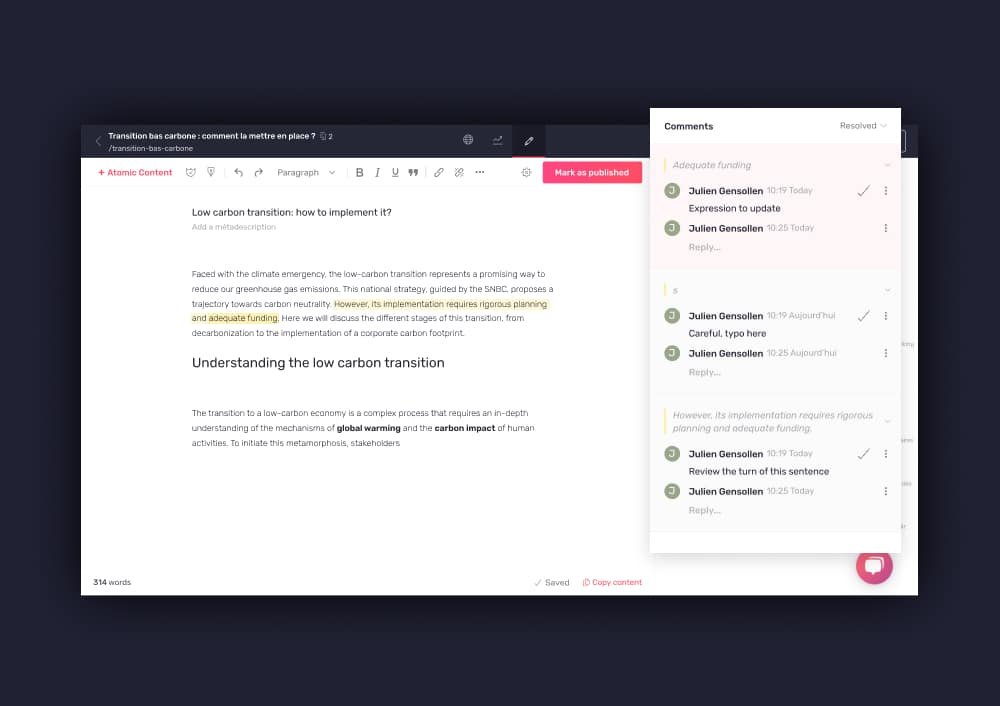The image size is (1000, 706).
Task: Toggle underline formatting
Action: click(x=395, y=172)
